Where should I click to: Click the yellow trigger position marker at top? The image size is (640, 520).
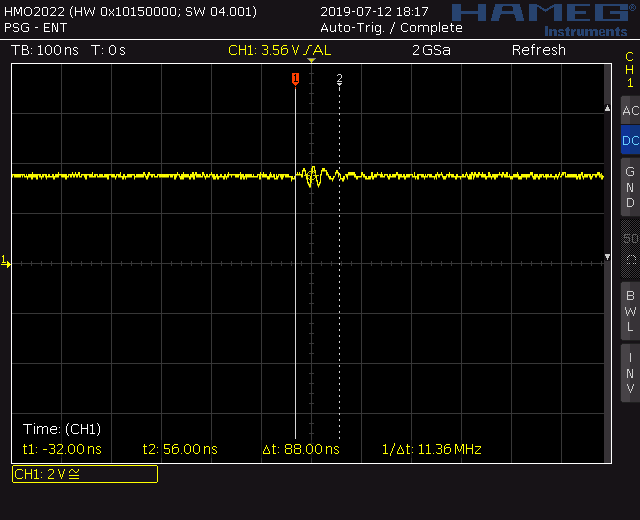pos(311,60)
